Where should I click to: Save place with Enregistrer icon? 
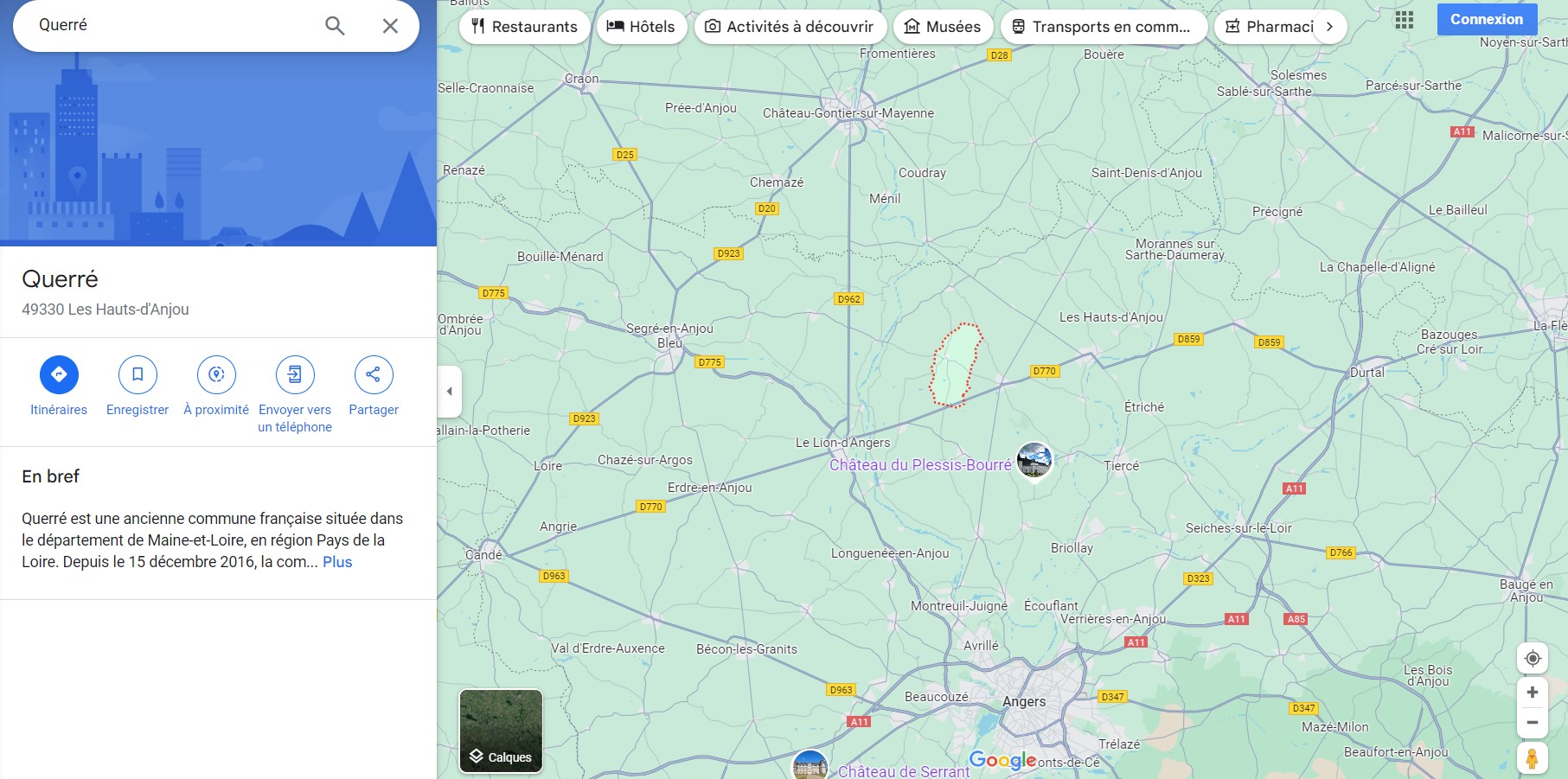138,374
